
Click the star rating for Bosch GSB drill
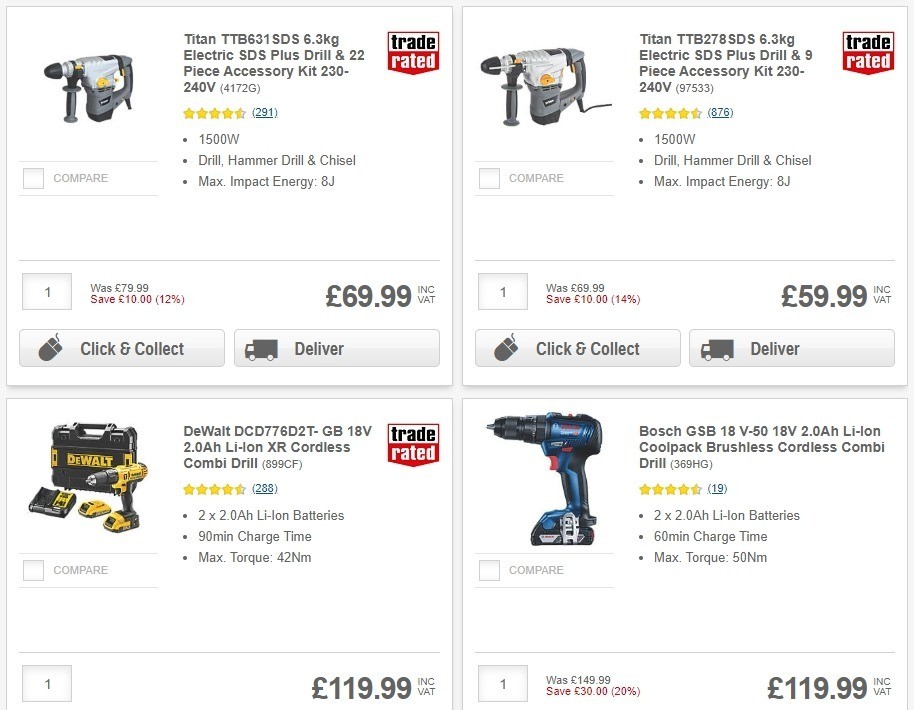[x=670, y=490]
